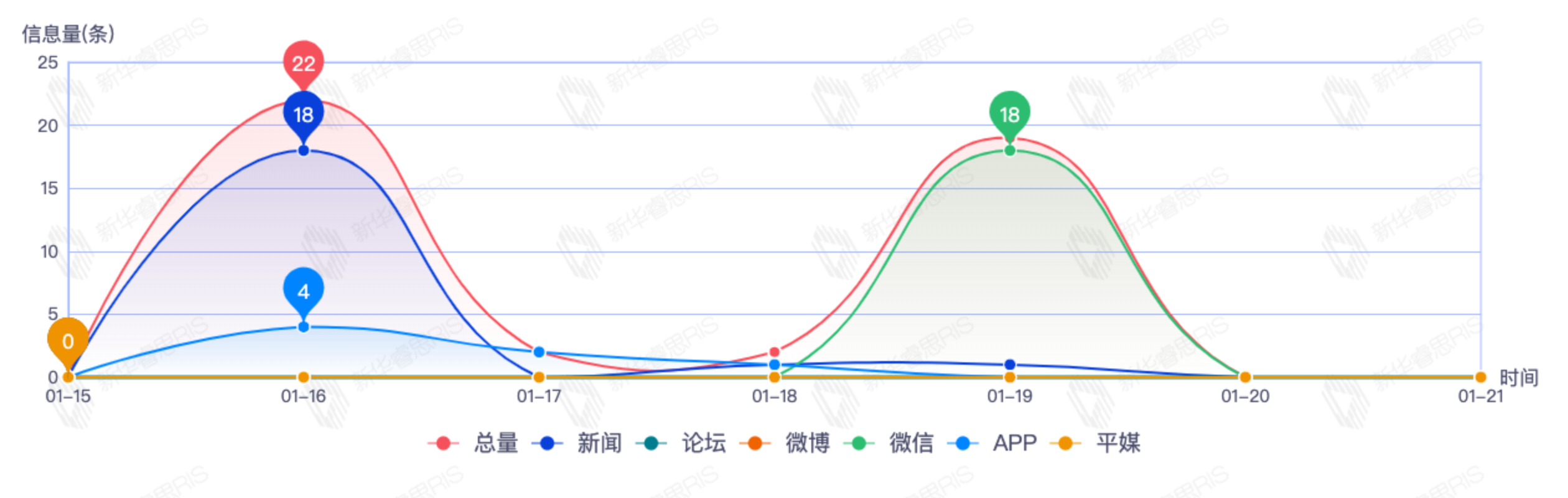Toggle the APP series legend
This screenshot has height=498, width=1568.
993,443
